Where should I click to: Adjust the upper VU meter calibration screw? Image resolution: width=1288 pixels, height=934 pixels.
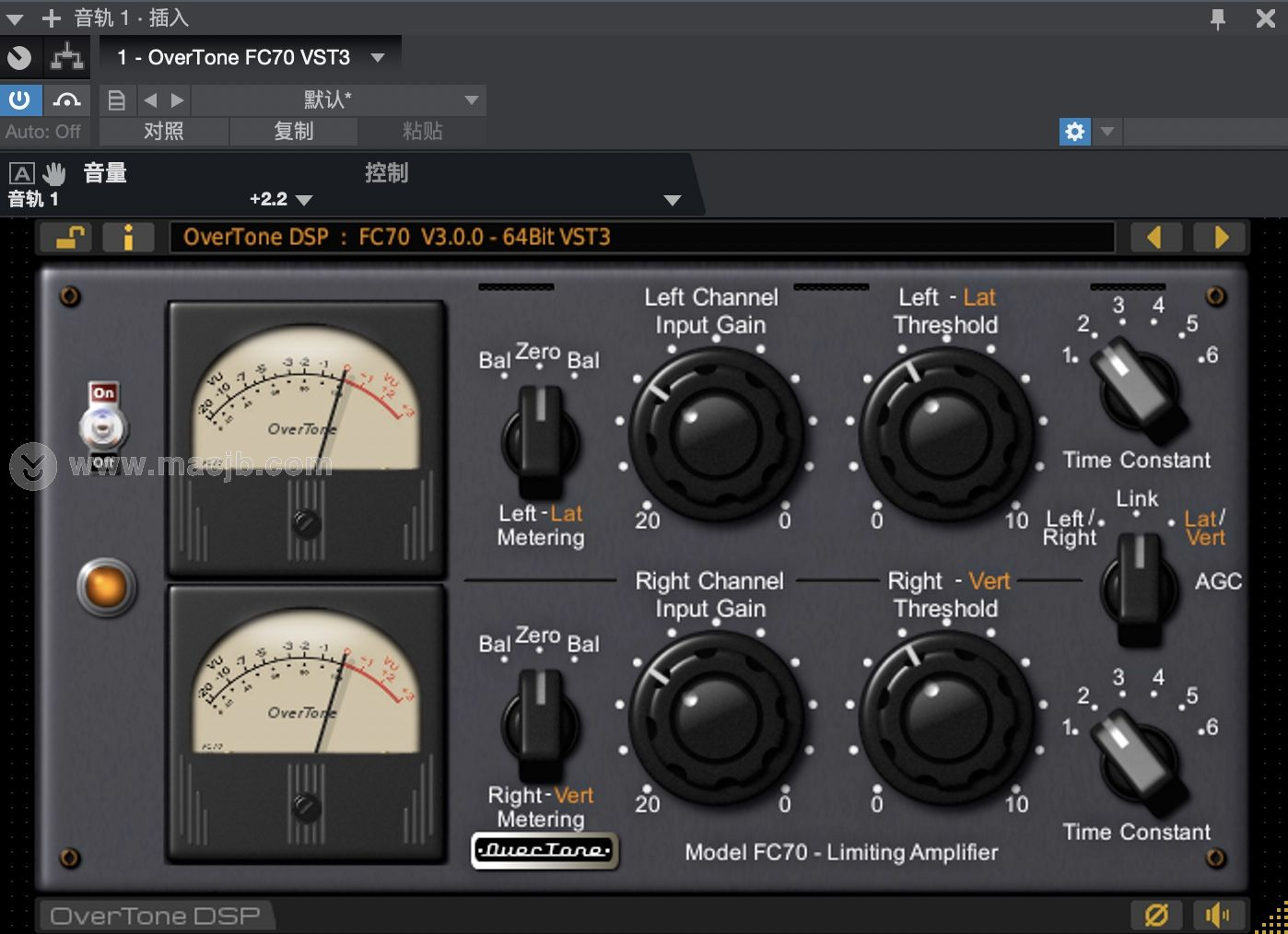(x=306, y=523)
